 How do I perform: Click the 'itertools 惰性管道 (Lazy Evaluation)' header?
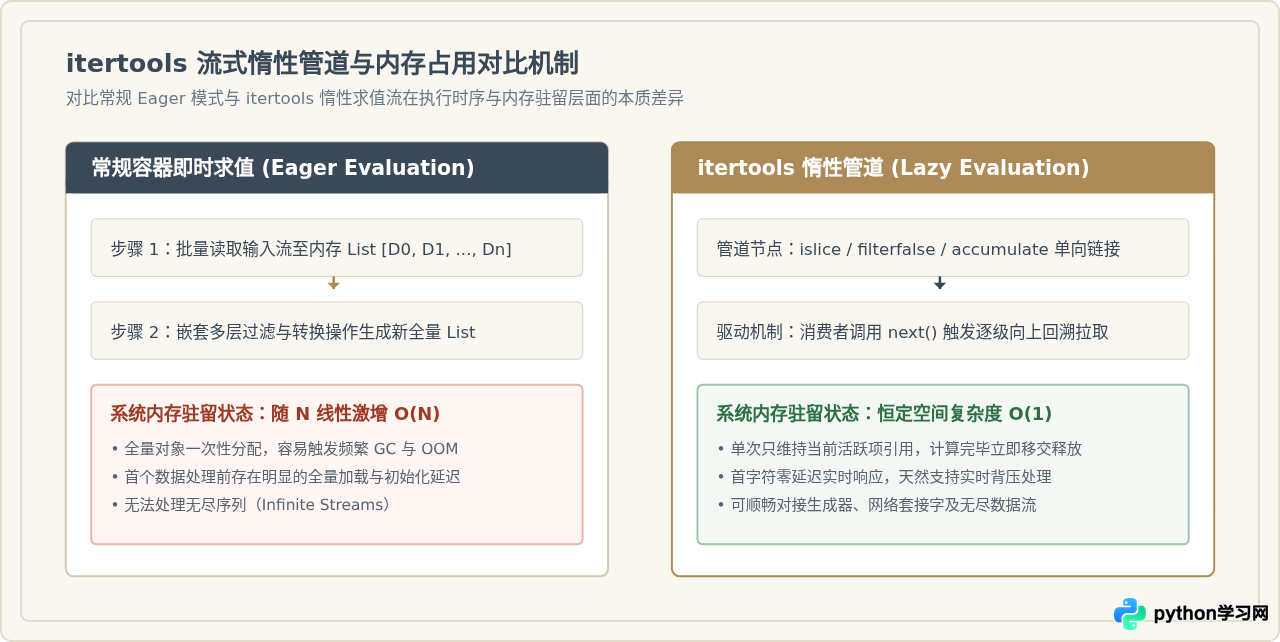click(943, 168)
